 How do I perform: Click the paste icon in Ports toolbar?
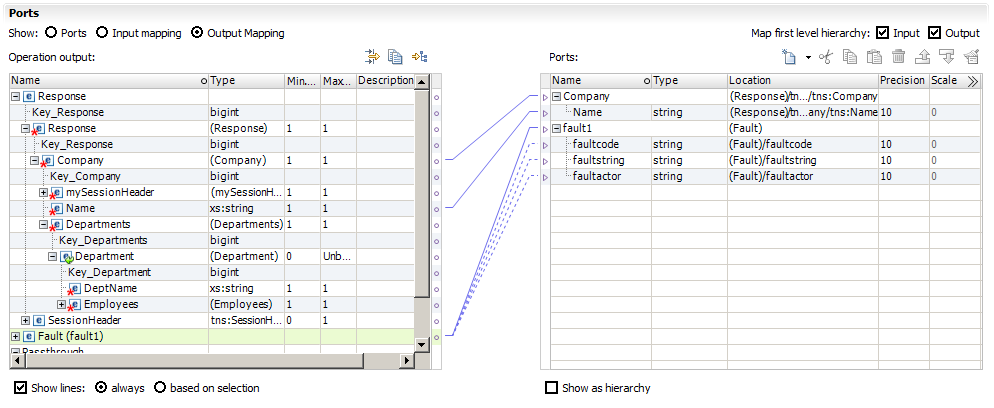875,58
